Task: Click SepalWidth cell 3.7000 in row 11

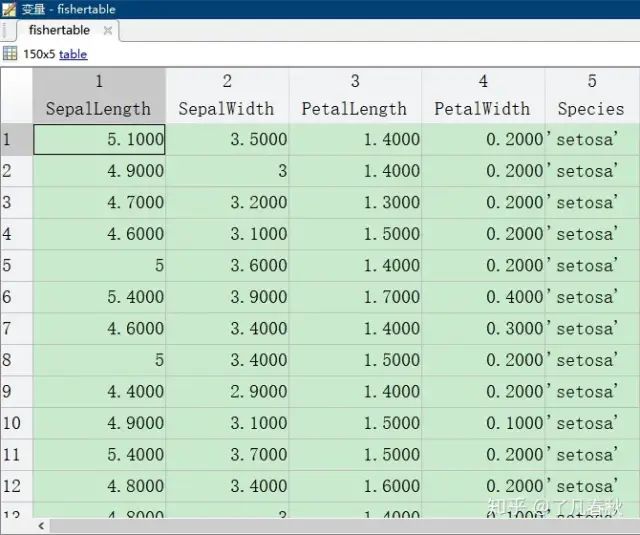Action: pos(227,455)
